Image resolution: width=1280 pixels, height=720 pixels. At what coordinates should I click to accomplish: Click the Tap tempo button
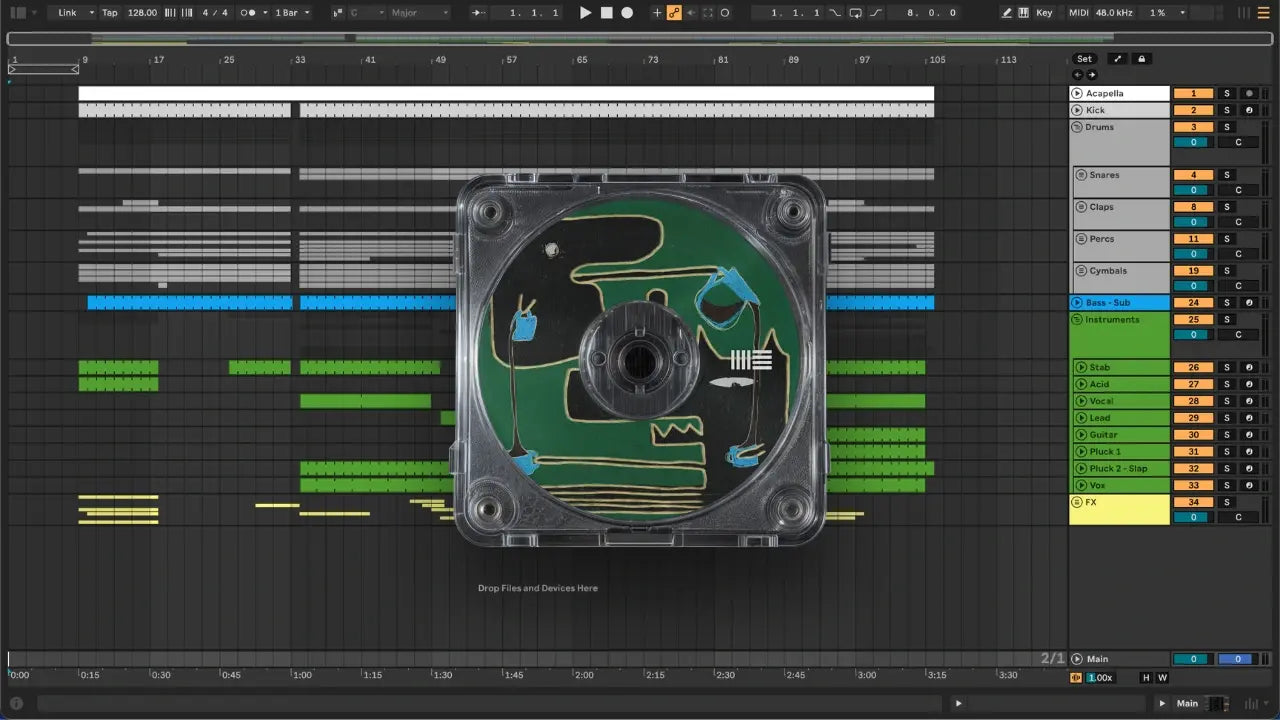[x=110, y=13]
